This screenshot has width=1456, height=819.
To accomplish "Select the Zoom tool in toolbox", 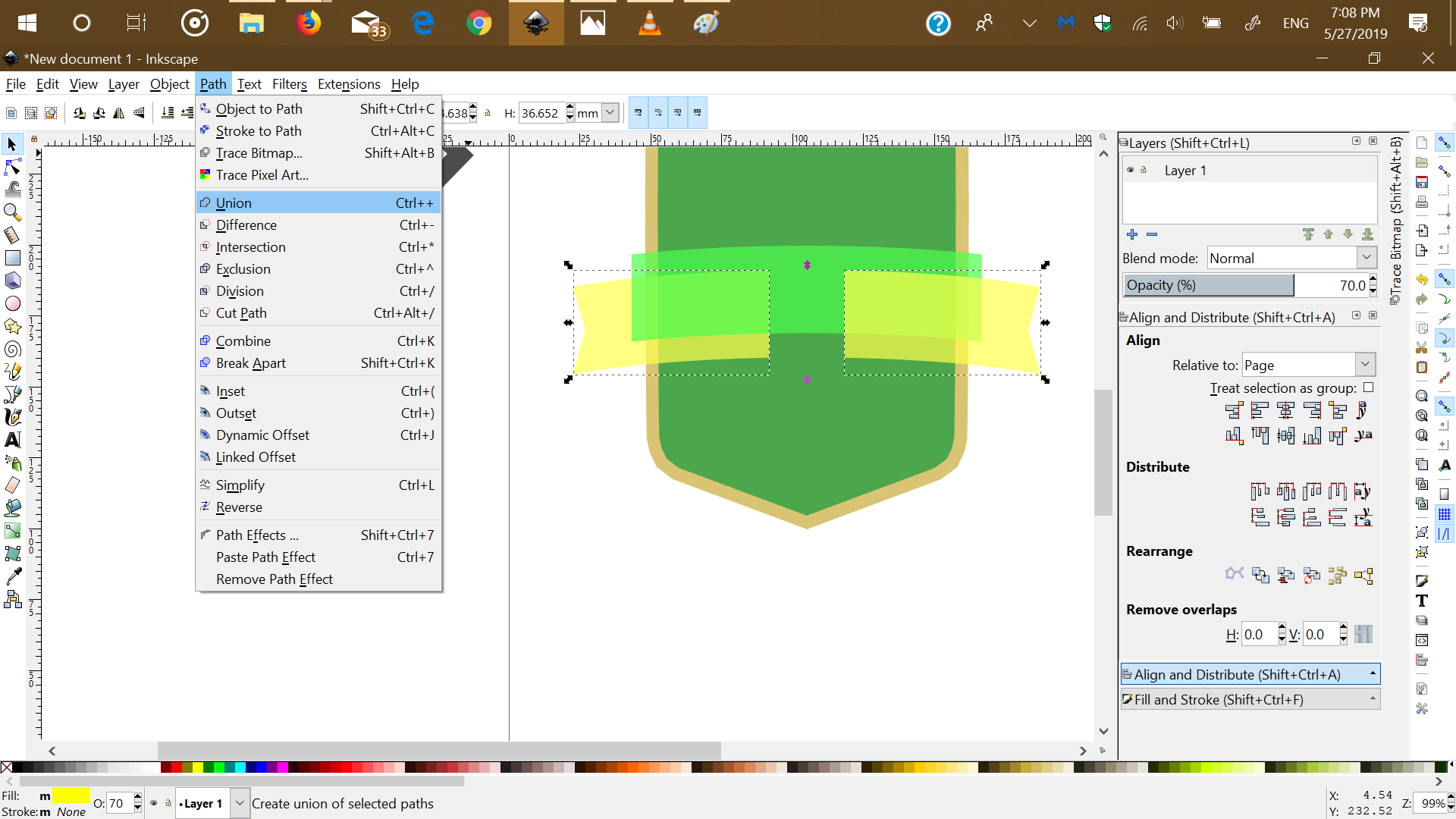I will (x=13, y=212).
